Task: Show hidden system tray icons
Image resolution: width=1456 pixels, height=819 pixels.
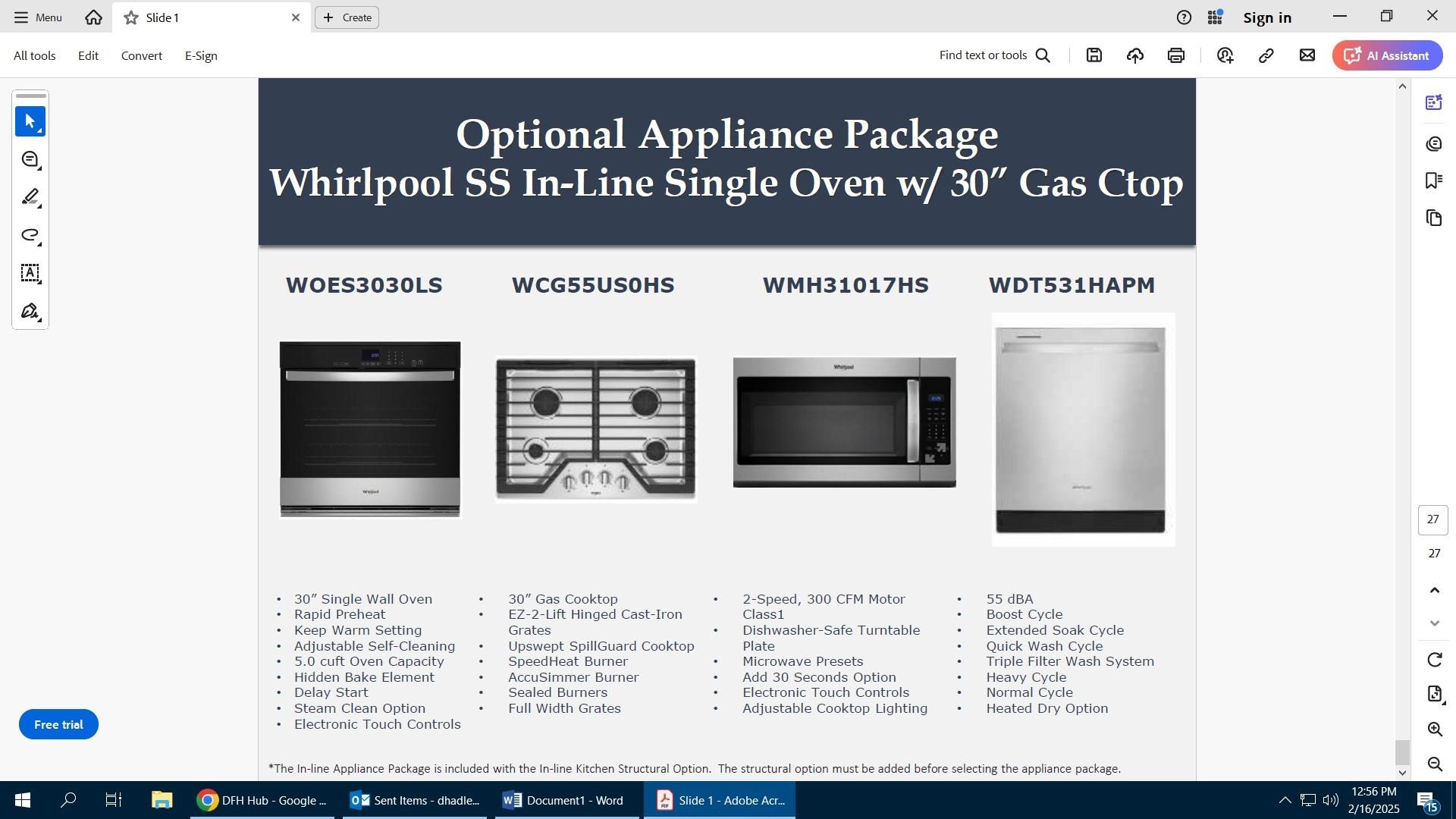Action: click(1285, 800)
